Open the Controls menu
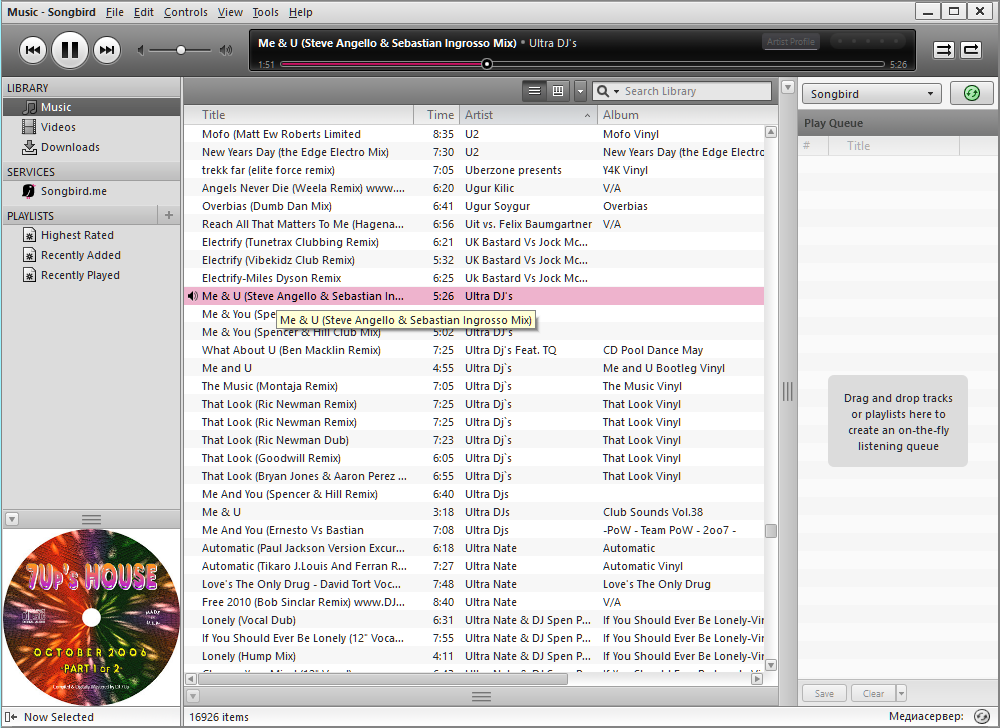Image resolution: width=1000 pixels, height=728 pixels. tap(185, 12)
